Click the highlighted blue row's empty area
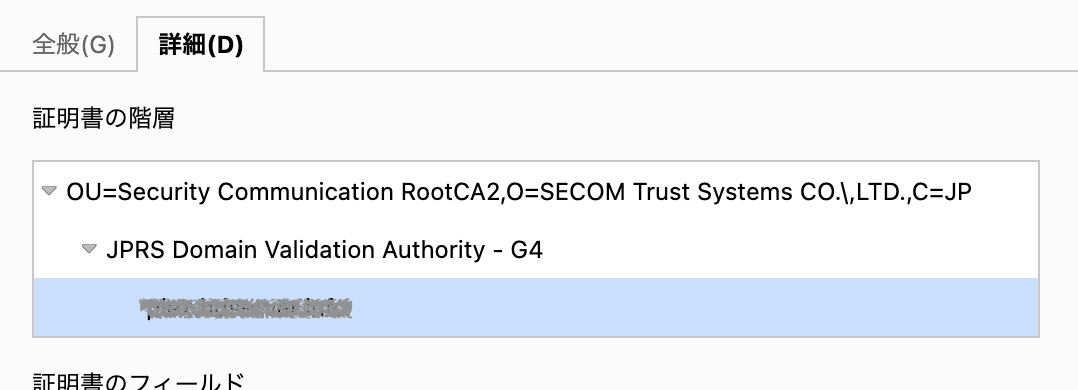Viewport: 1078px width, 390px height. coord(688,308)
